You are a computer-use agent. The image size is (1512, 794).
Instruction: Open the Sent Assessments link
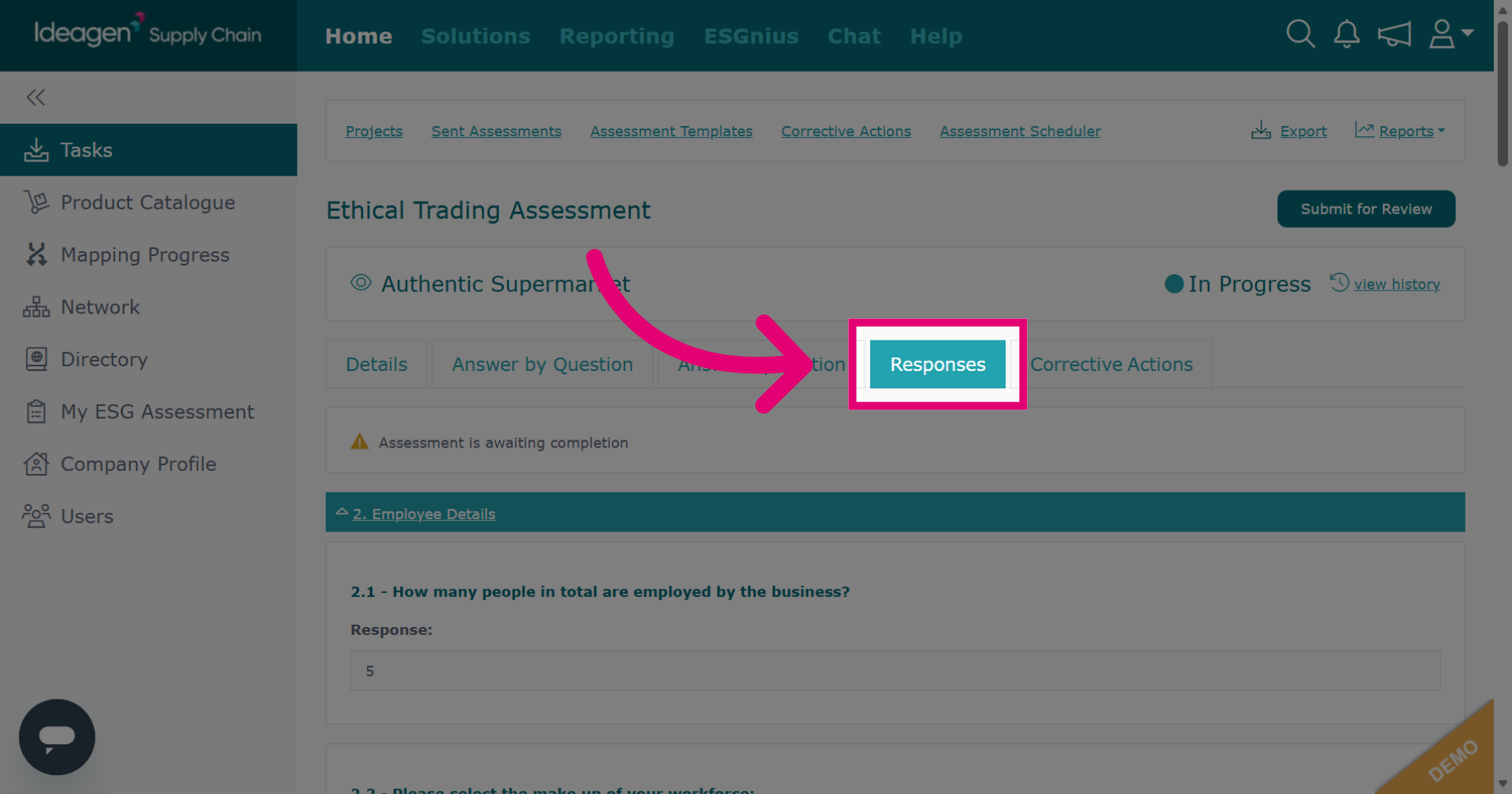coord(496,132)
